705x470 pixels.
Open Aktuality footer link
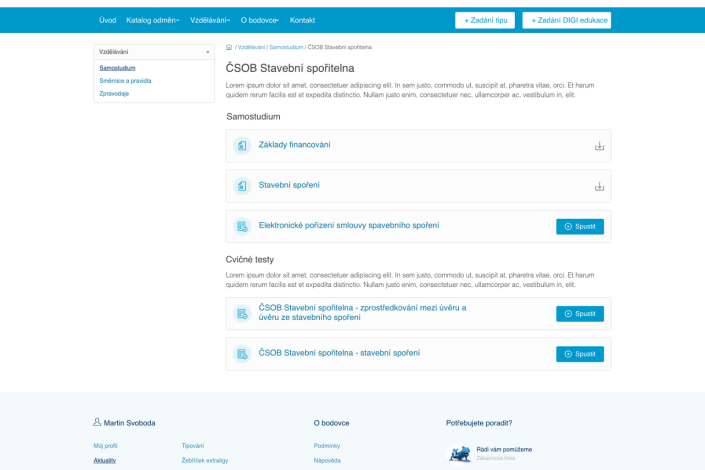coord(104,460)
